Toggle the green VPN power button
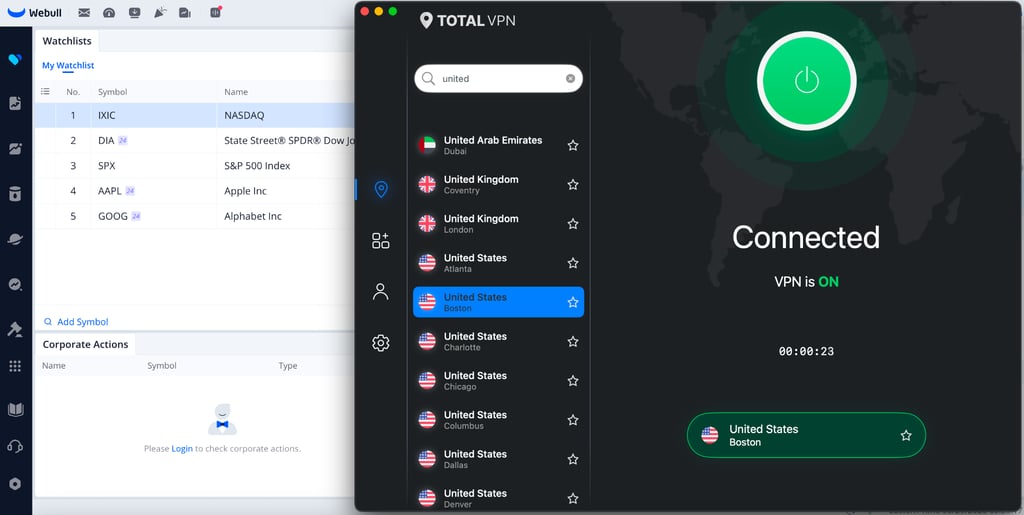This screenshot has height=515, width=1024. [807, 80]
